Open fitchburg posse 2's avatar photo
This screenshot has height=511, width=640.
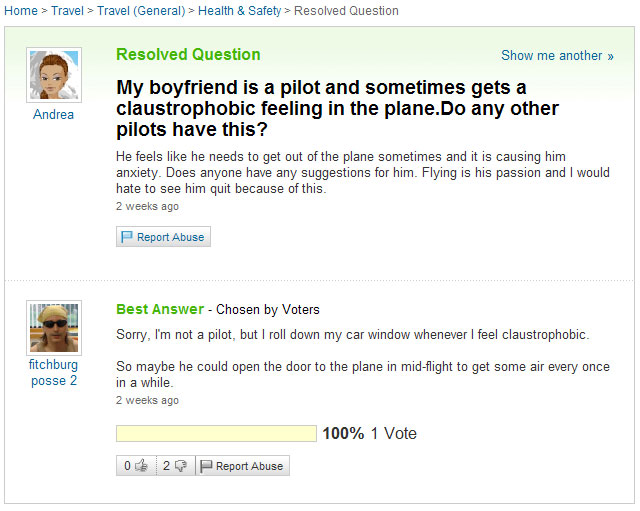point(53,327)
